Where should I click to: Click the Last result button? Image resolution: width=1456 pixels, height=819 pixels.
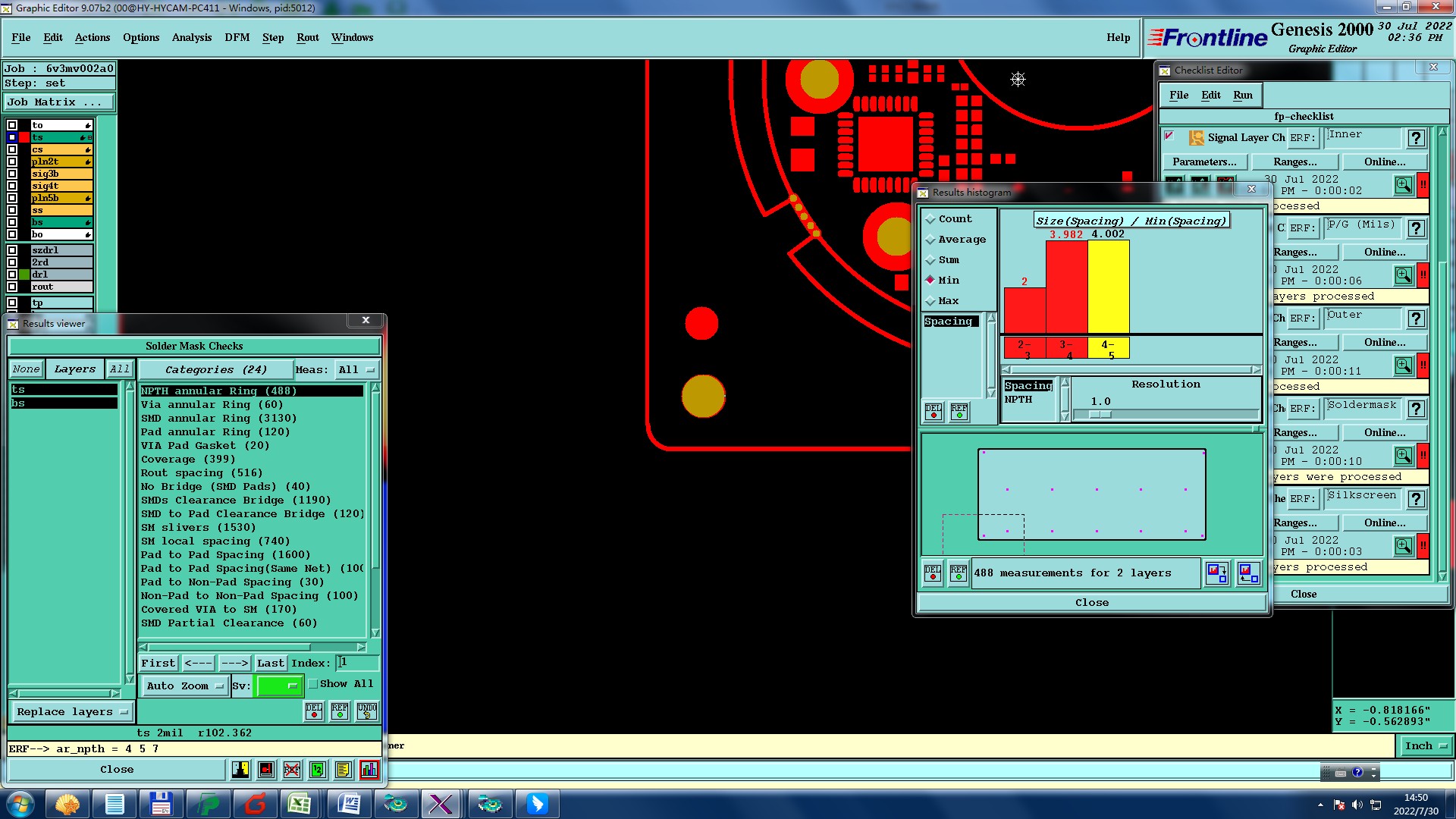pyautogui.click(x=270, y=664)
